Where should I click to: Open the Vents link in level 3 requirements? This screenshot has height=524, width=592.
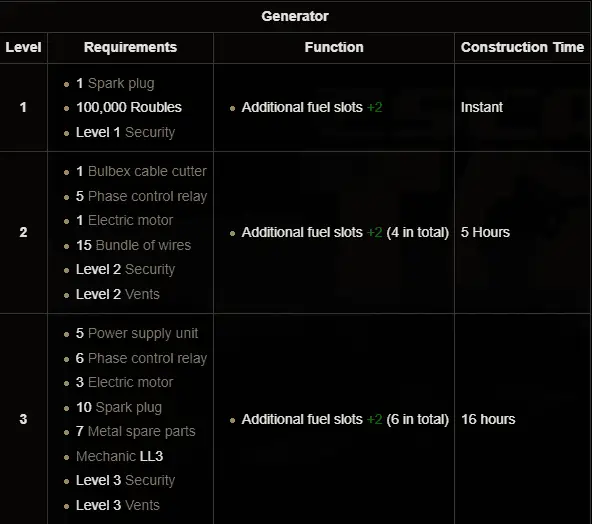(142, 505)
